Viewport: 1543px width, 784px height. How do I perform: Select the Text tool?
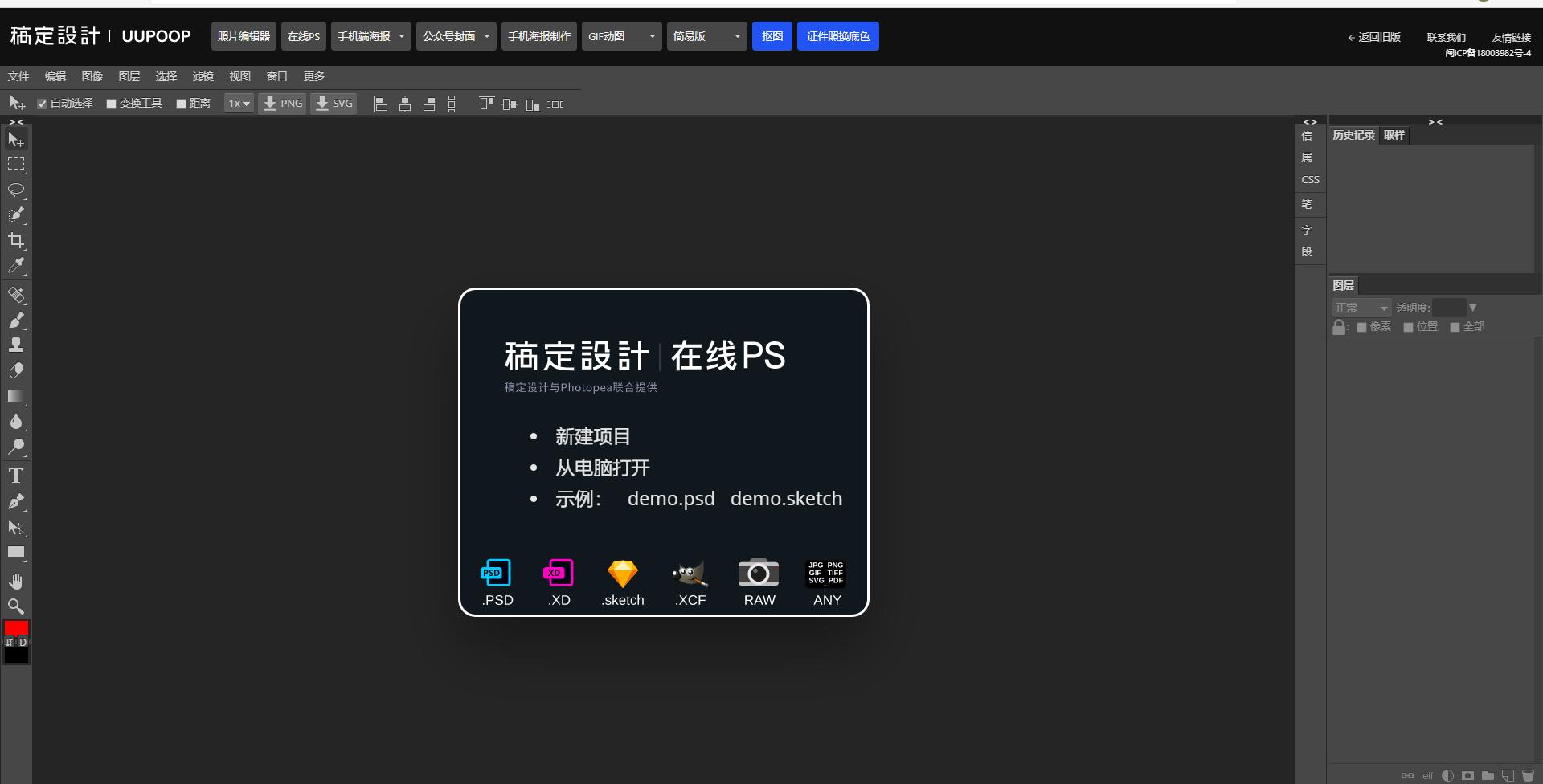click(16, 476)
